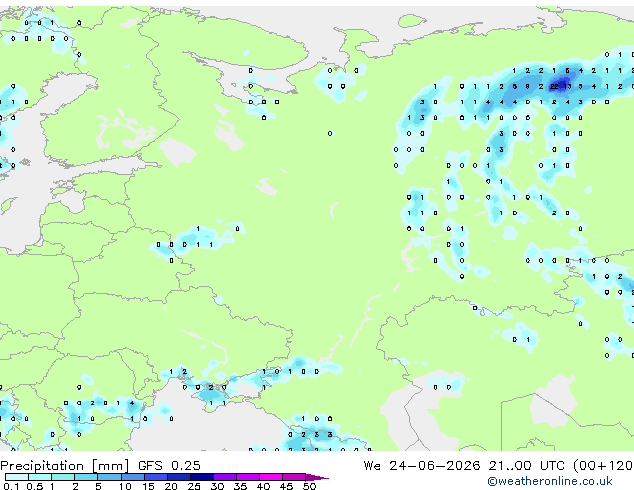
Task: Click the 5–10 mm legend color swatch
Action: pyautogui.click(x=109, y=477)
